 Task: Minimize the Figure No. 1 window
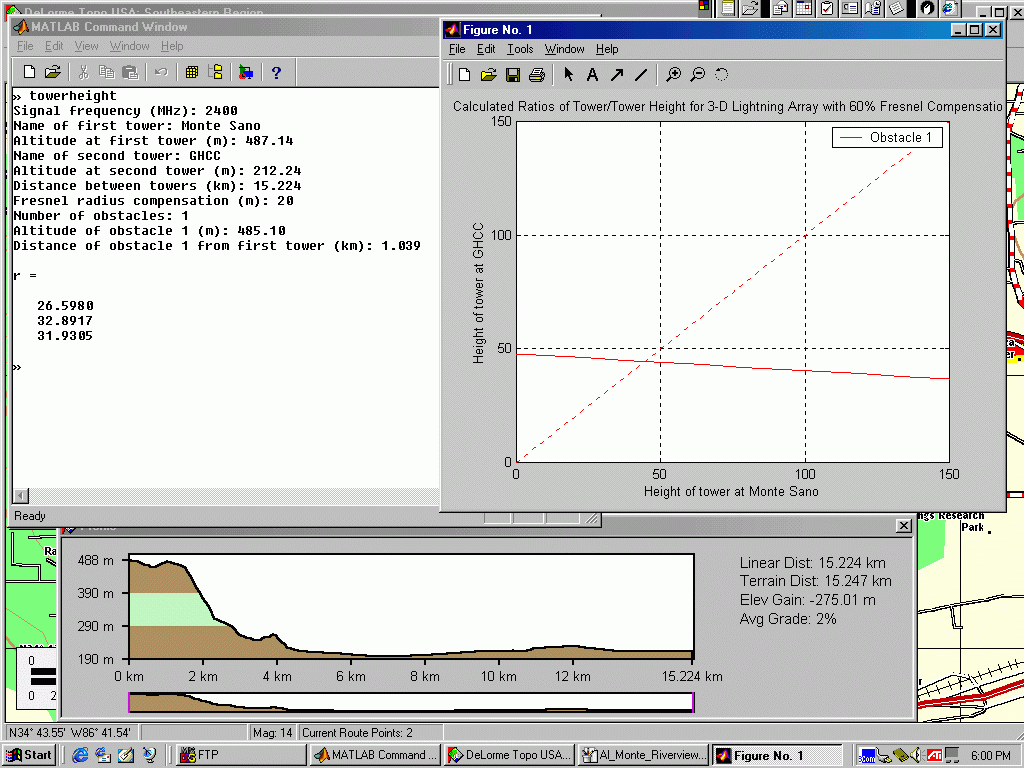(x=959, y=30)
